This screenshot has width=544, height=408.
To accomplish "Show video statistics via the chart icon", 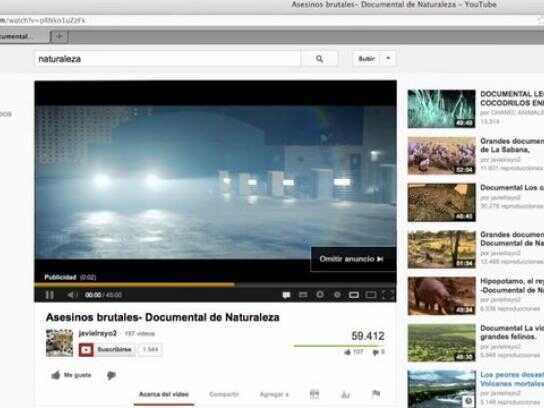I will (x=346, y=394).
